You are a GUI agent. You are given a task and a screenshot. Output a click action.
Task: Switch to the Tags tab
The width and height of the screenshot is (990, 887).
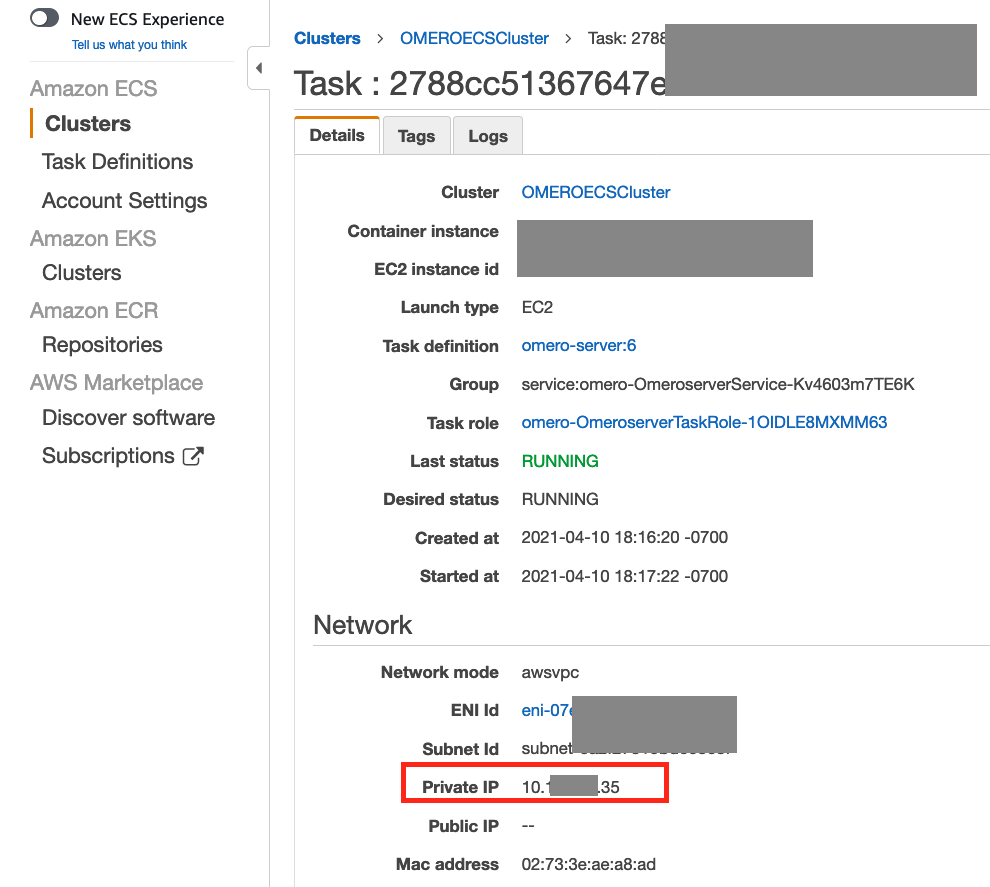pyautogui.click(x=417, y=136)
